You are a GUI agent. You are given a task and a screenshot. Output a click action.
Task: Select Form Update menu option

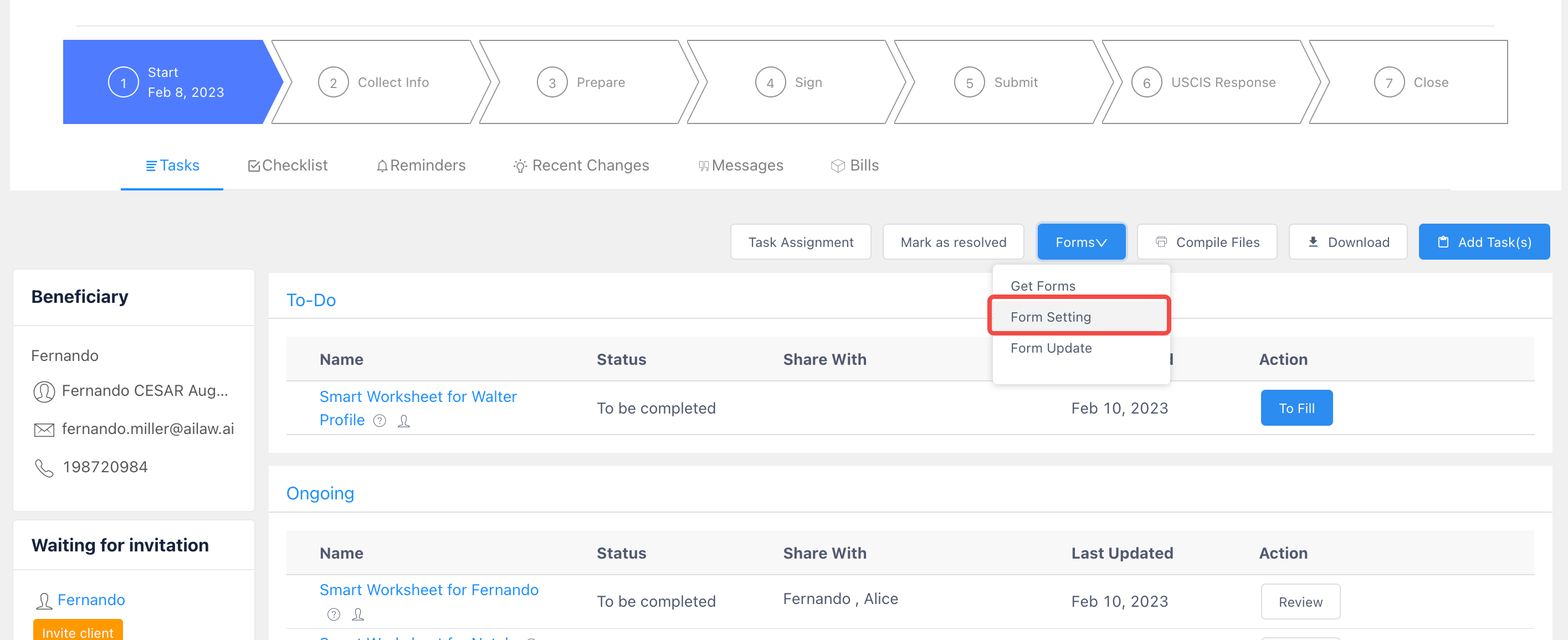coord(1051,348)
